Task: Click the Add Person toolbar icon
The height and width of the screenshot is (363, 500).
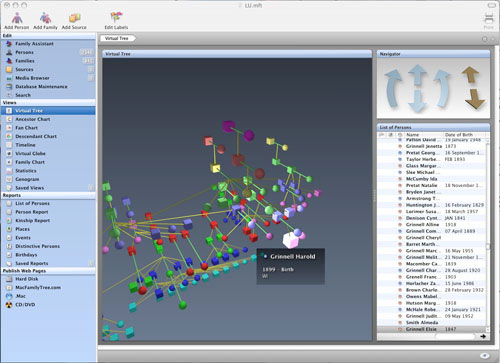Action: tap(17, 18)
